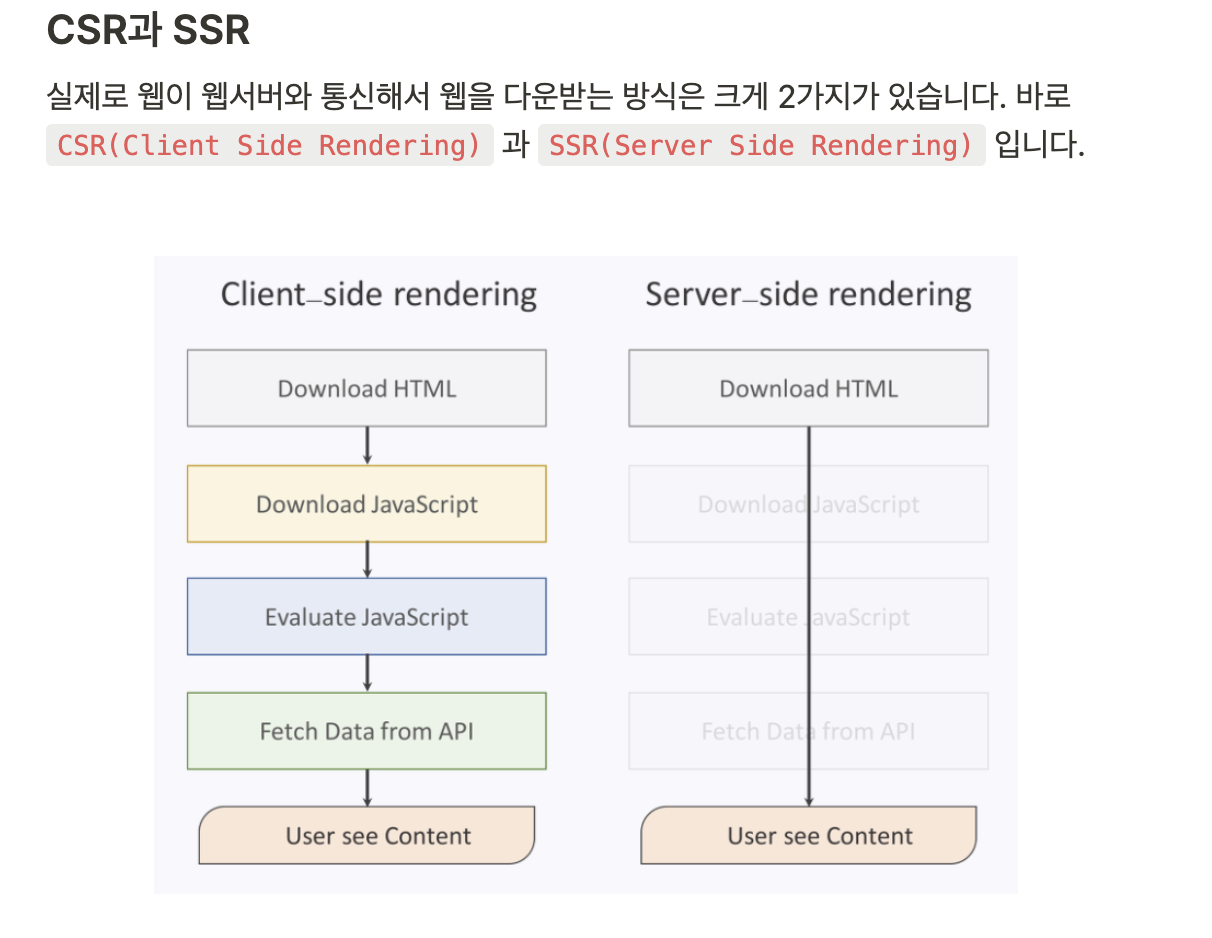Click the "Client-side rendering" diagram title
The width and height of the screenshot is (1212, 938).
379,294
